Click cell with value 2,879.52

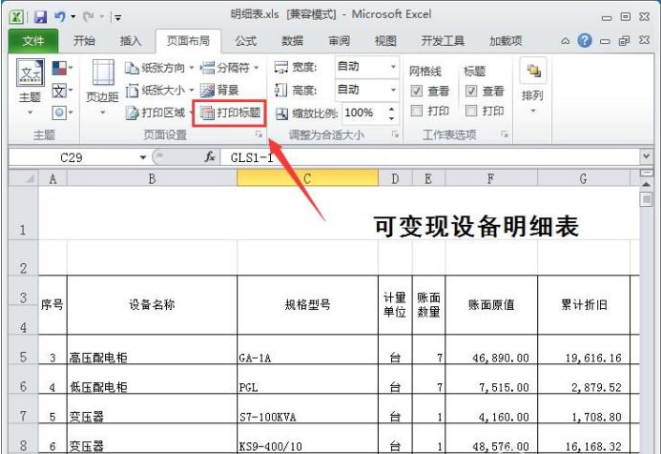point(583,380)
